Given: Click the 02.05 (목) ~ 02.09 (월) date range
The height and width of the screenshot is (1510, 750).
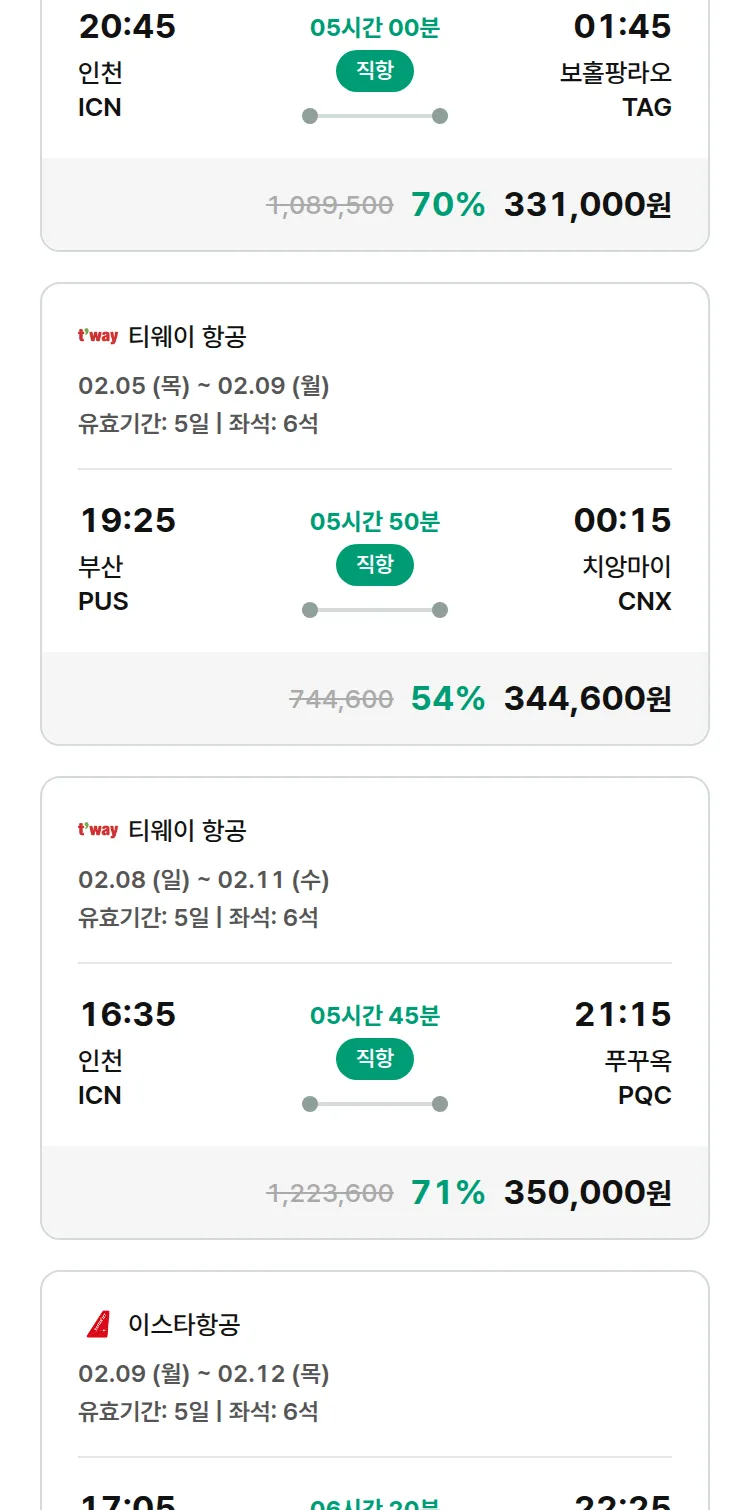Looking at the screenshot, I should (204, 386).
